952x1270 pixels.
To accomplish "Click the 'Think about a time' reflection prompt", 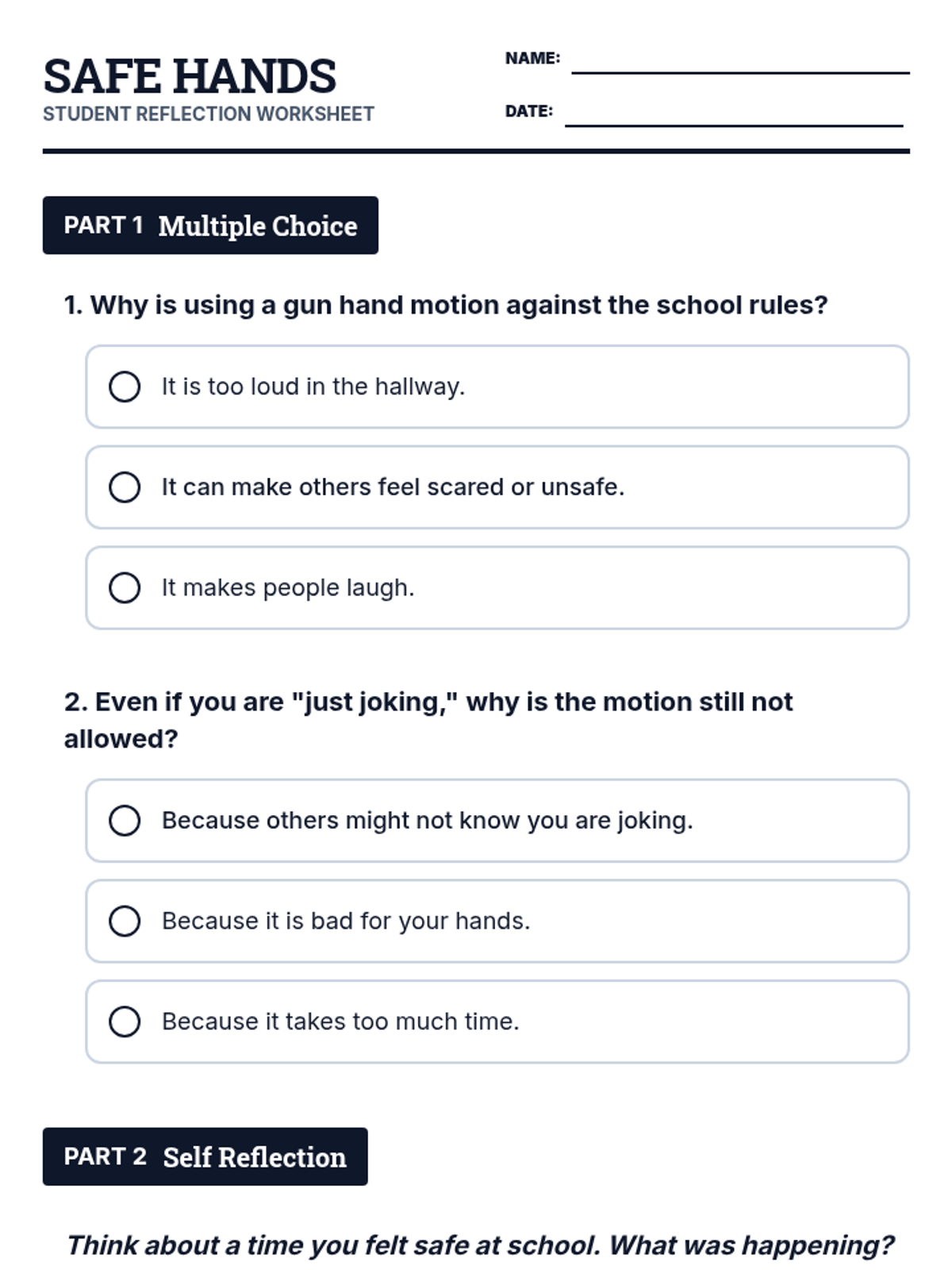I will click(480, 1245).
